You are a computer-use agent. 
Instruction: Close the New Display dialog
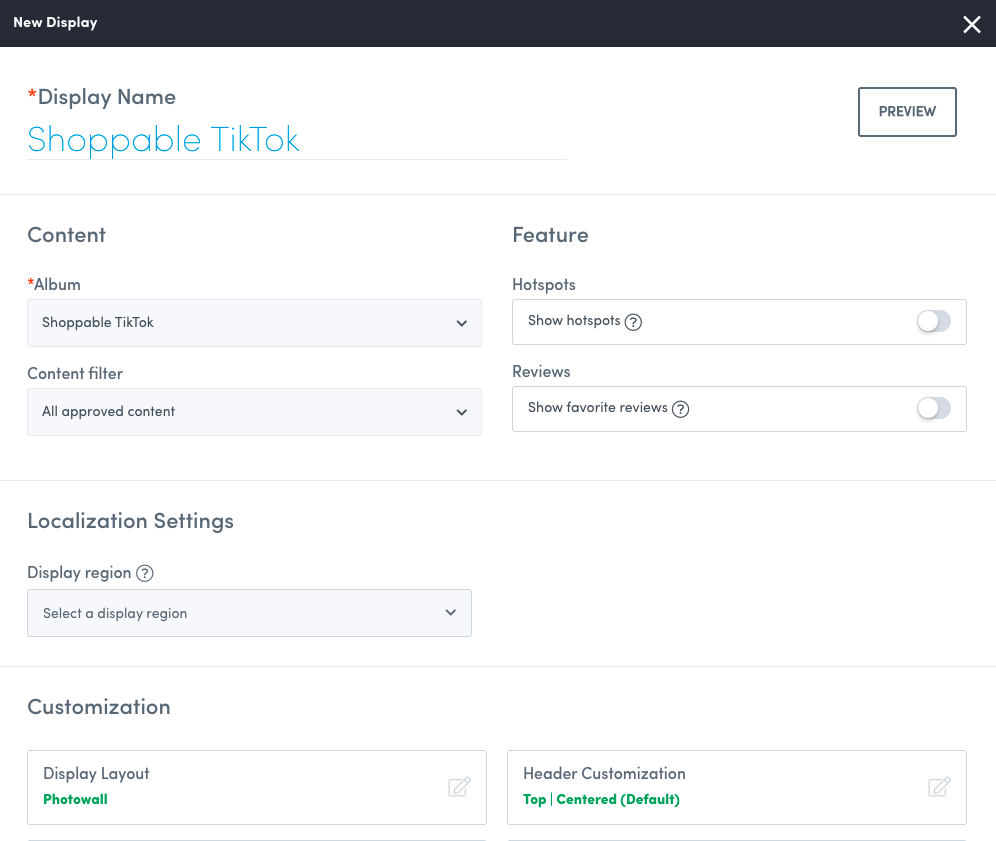pyautogui.click(x=971, y=24)
